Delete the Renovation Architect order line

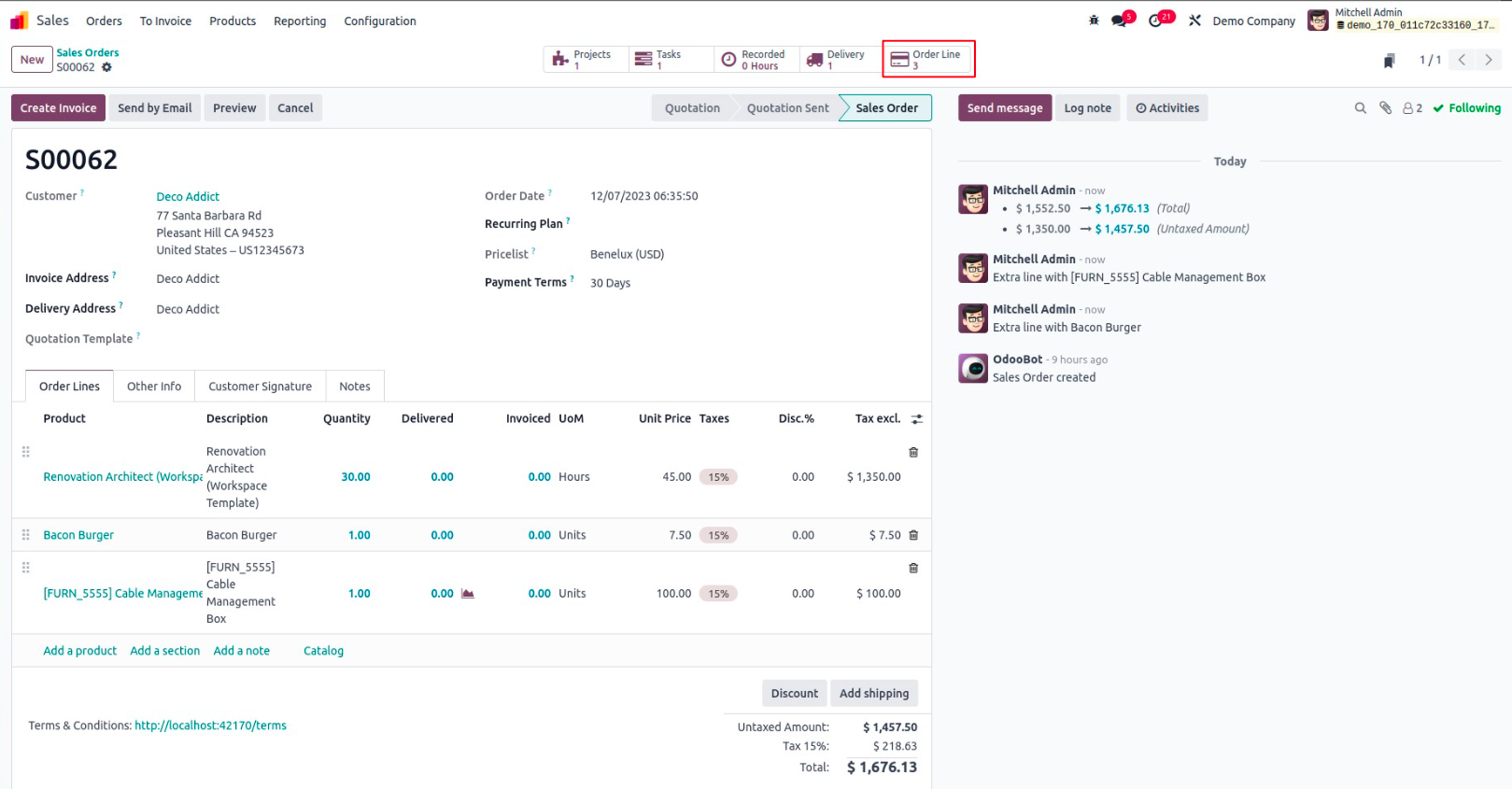point(913,452)
